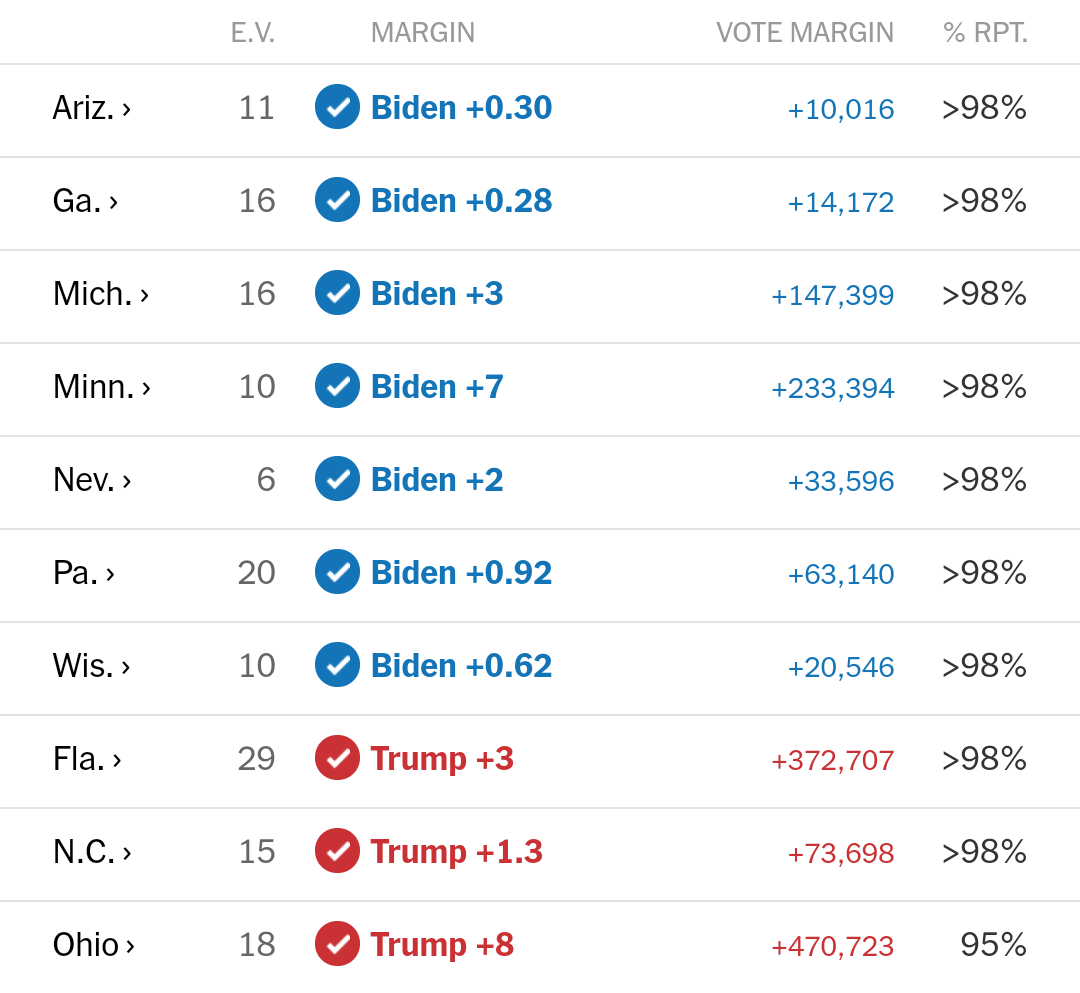Expand the Ohio chevron arrow
Image resolution: width=1080 pixels, height=993 pixels.
click(x=130, y=946)
